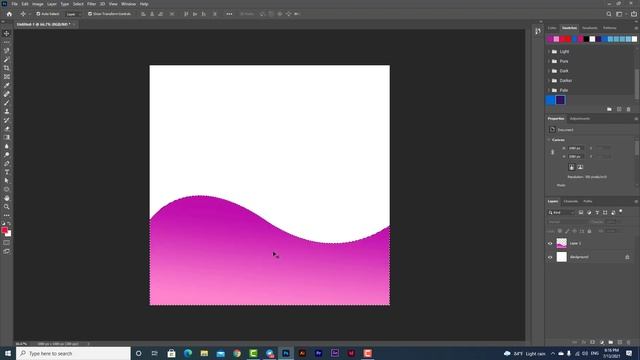
Task: Click the new swatch group folder icon
Action: click(x=609, y=109)
